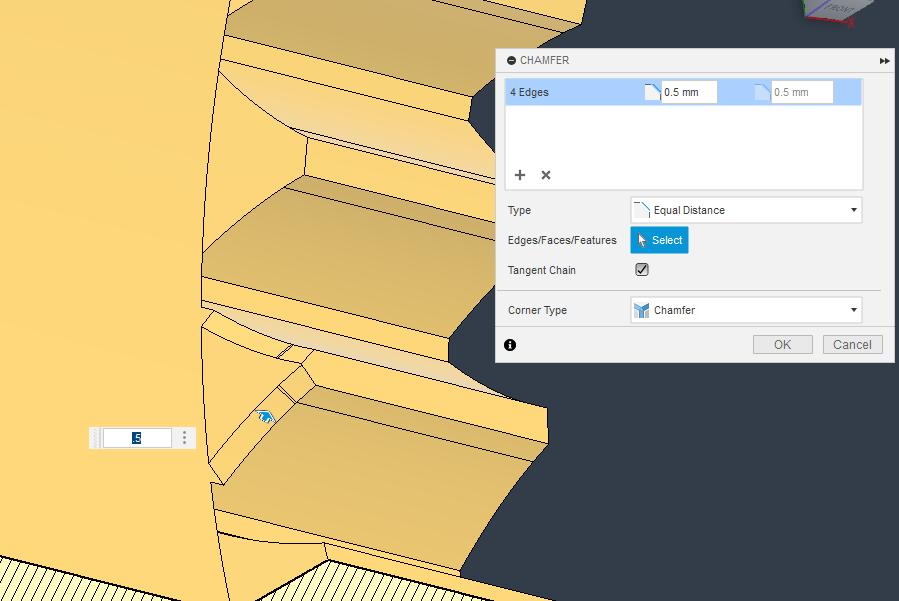
Task: Toggle Tangent Chain off then verify selection
Action: pyautogui.click(x=641, y=269)
